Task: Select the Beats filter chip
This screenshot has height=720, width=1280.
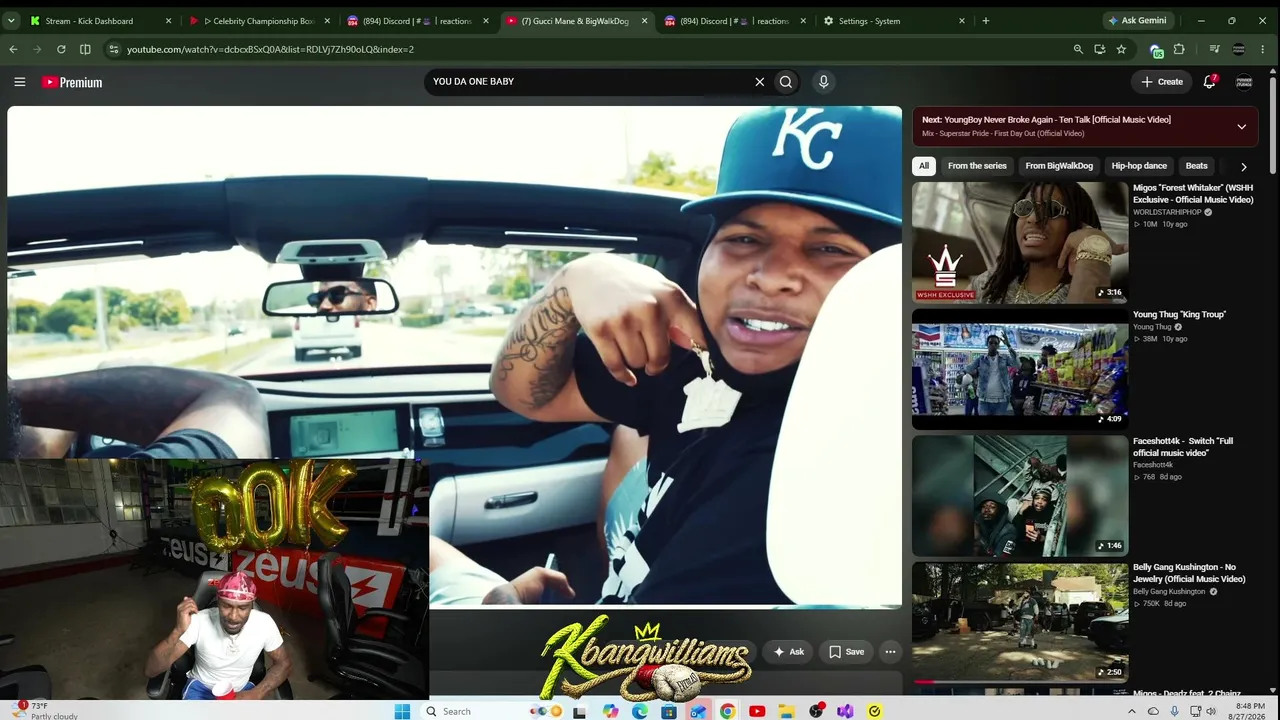Action: tap(1196, 166)
